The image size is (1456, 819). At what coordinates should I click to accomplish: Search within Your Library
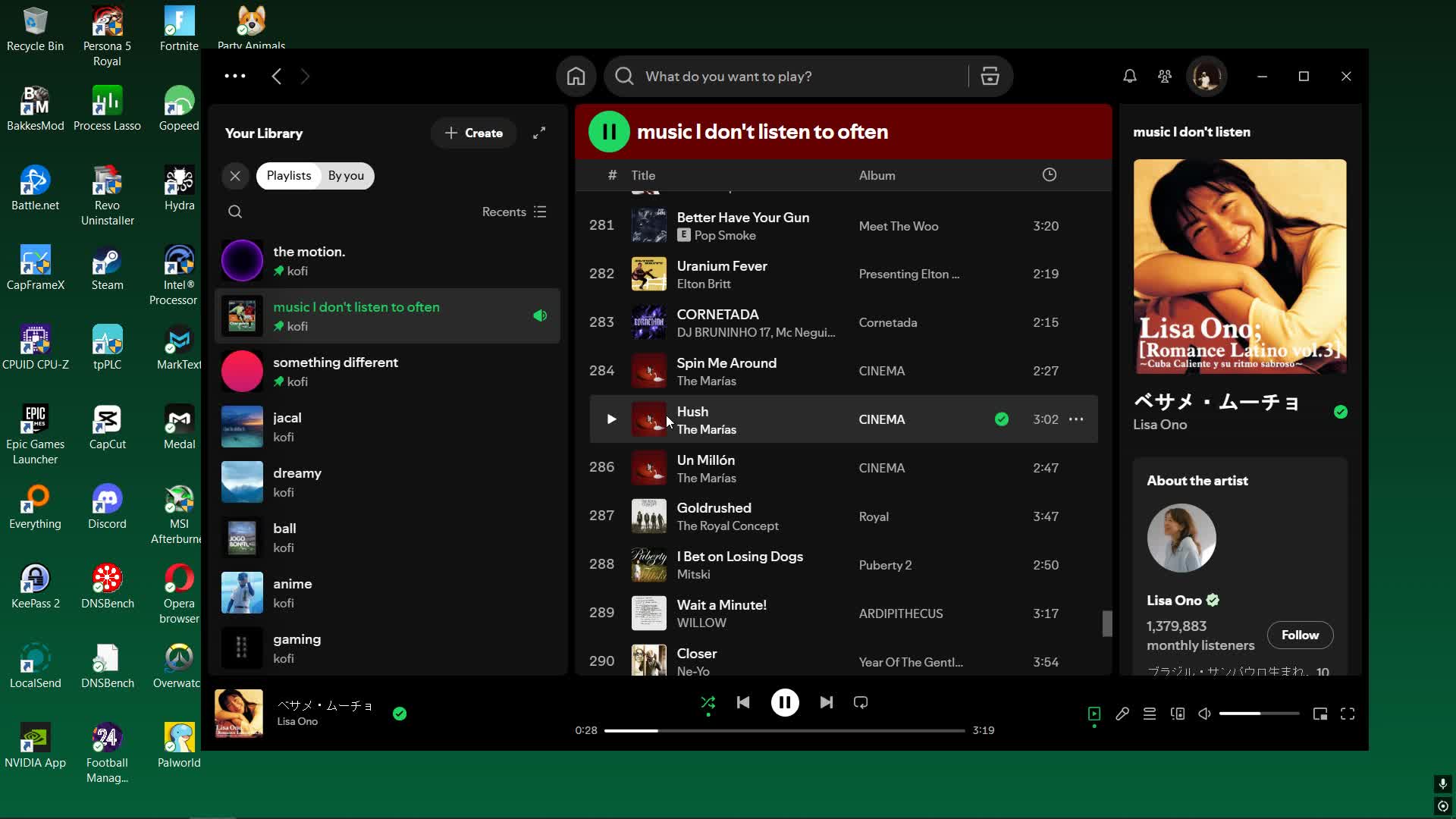[235, 212]
